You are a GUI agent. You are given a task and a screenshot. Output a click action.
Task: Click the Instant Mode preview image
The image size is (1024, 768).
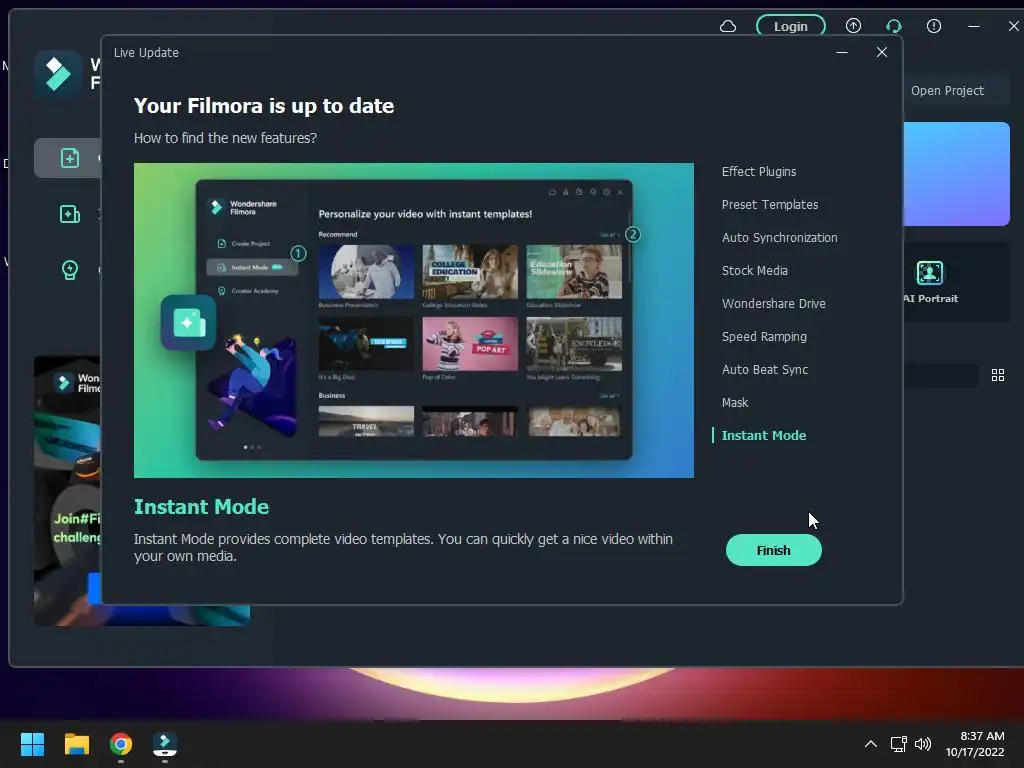pyautogui.click(x=413, y=320)
